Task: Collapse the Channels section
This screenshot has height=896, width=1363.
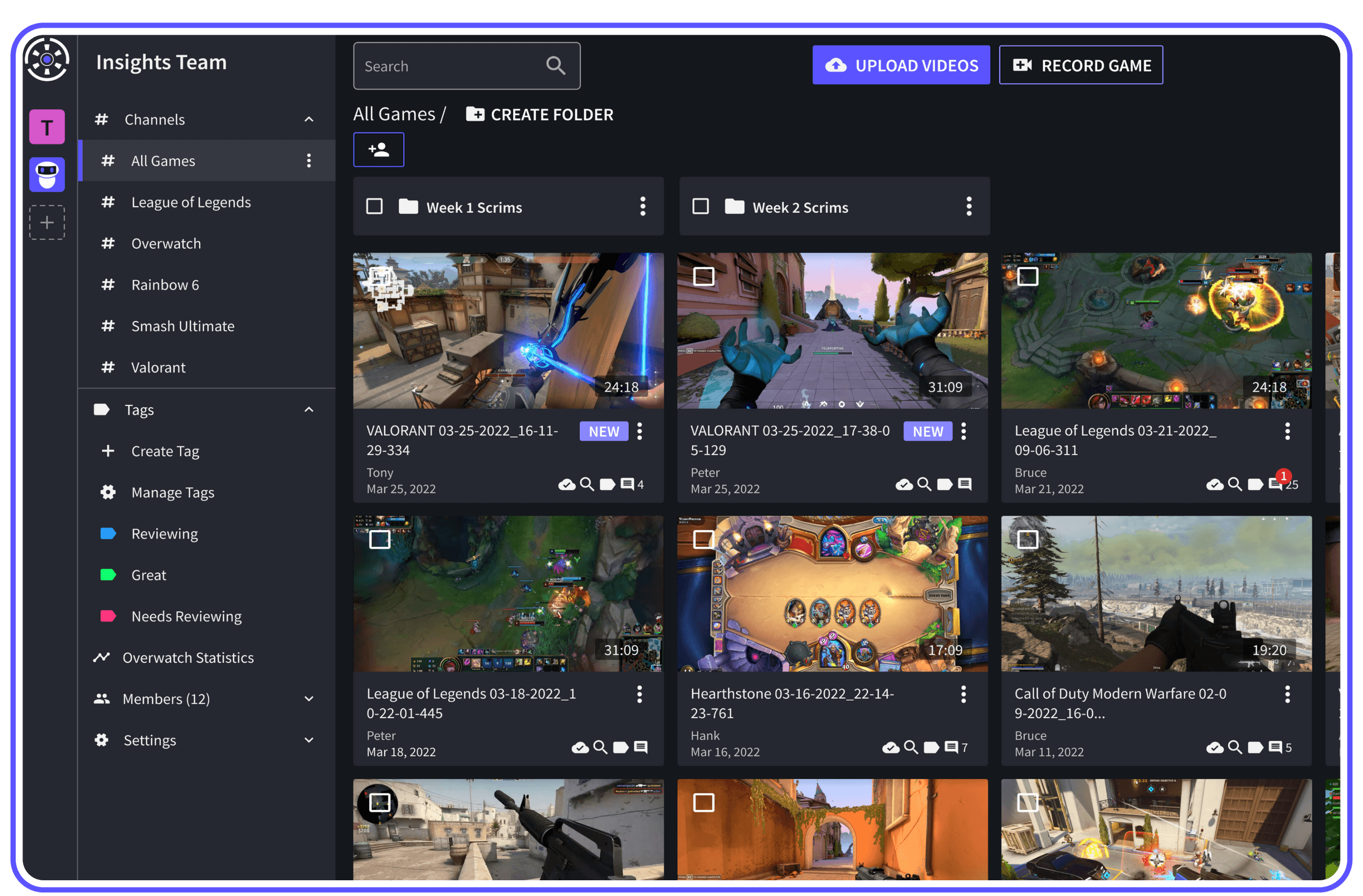Action: pyautogui.click(x=309, y=119)
